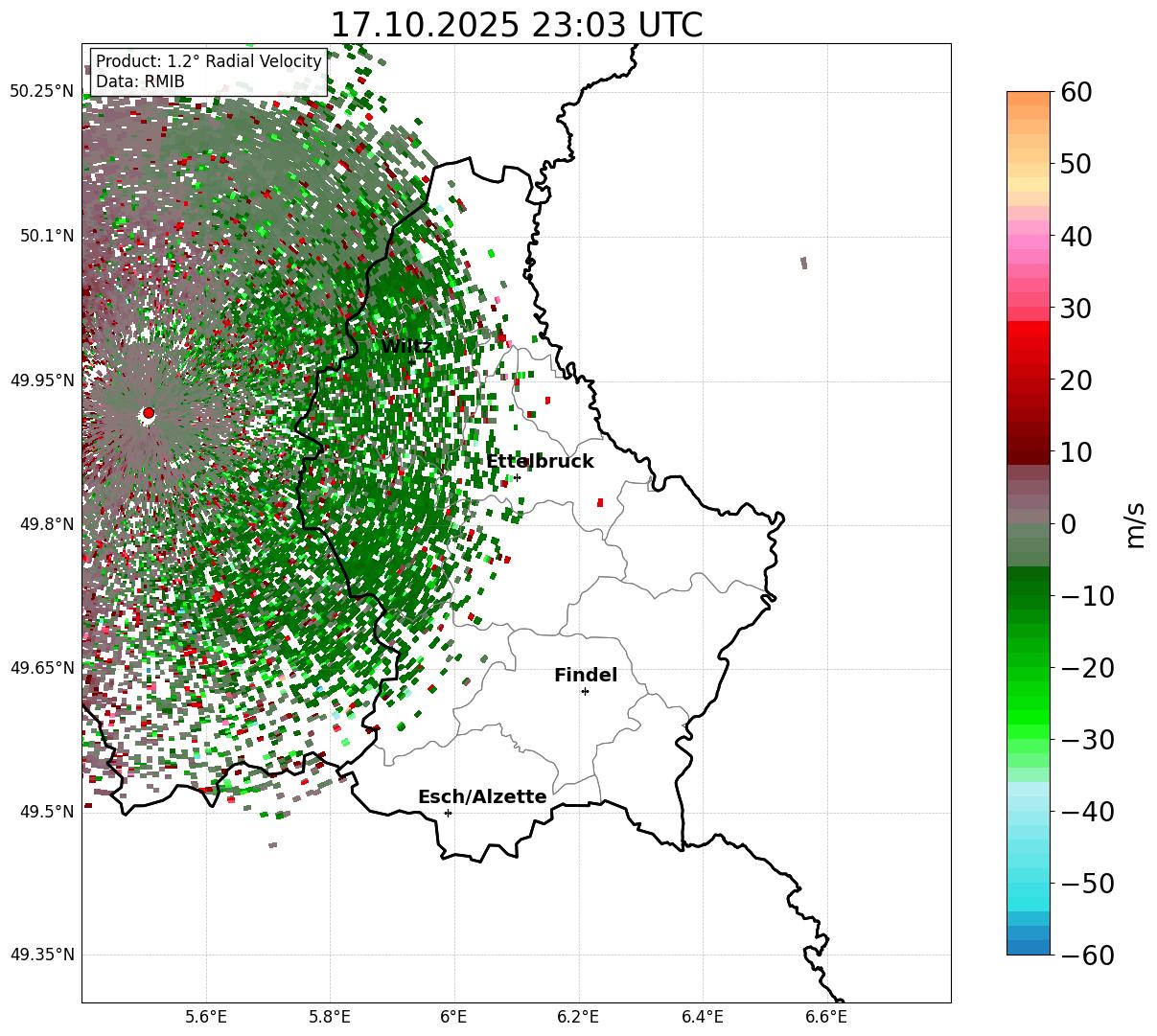
Task: Click the Esch/Alzette cross marker
Action: point(448,813)
